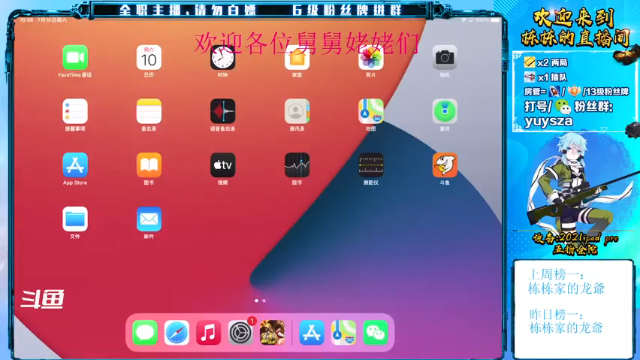The image size is (640, 360).
Task: Open App Store from dock recent apps
Action: [312, 333]
